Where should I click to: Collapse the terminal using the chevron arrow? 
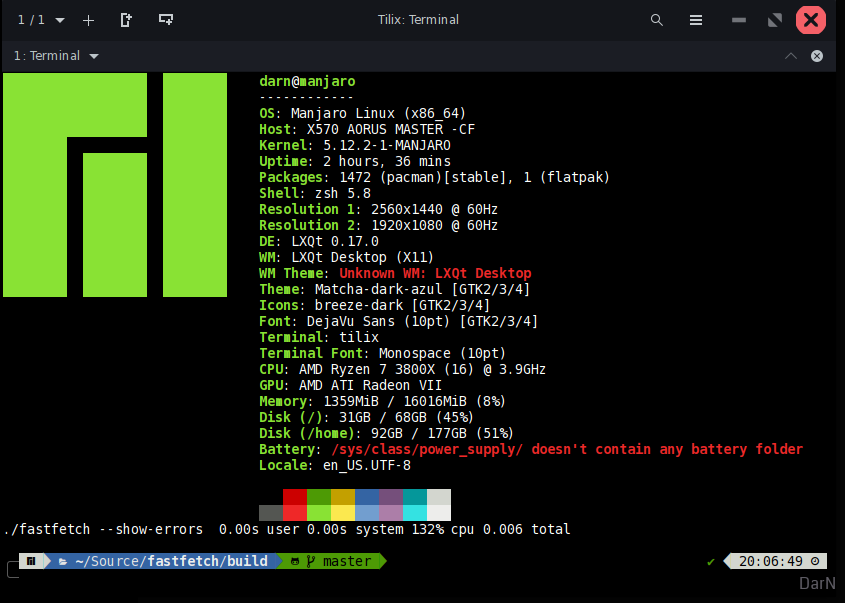(790, 55)
